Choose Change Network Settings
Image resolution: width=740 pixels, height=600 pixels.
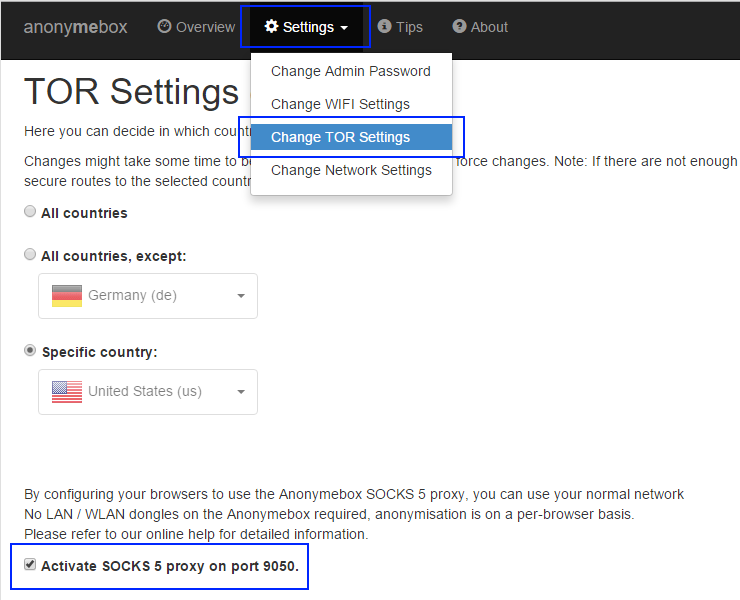[351, 170]
